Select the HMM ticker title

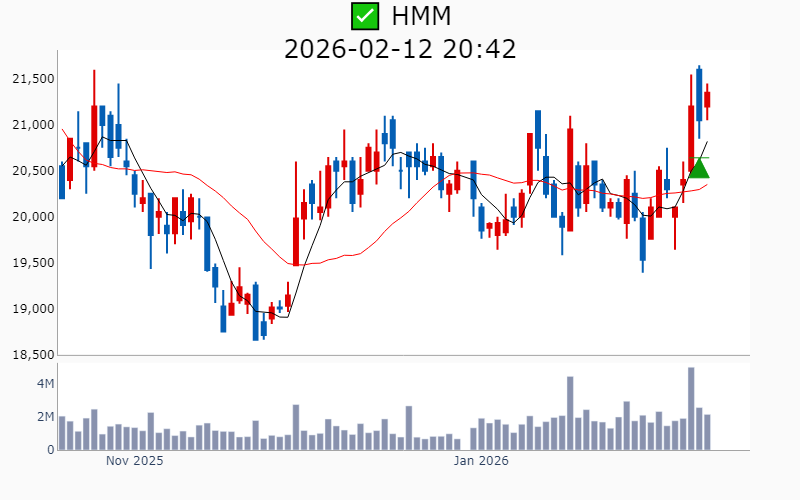pyautogui.click(x=421, y=16)
